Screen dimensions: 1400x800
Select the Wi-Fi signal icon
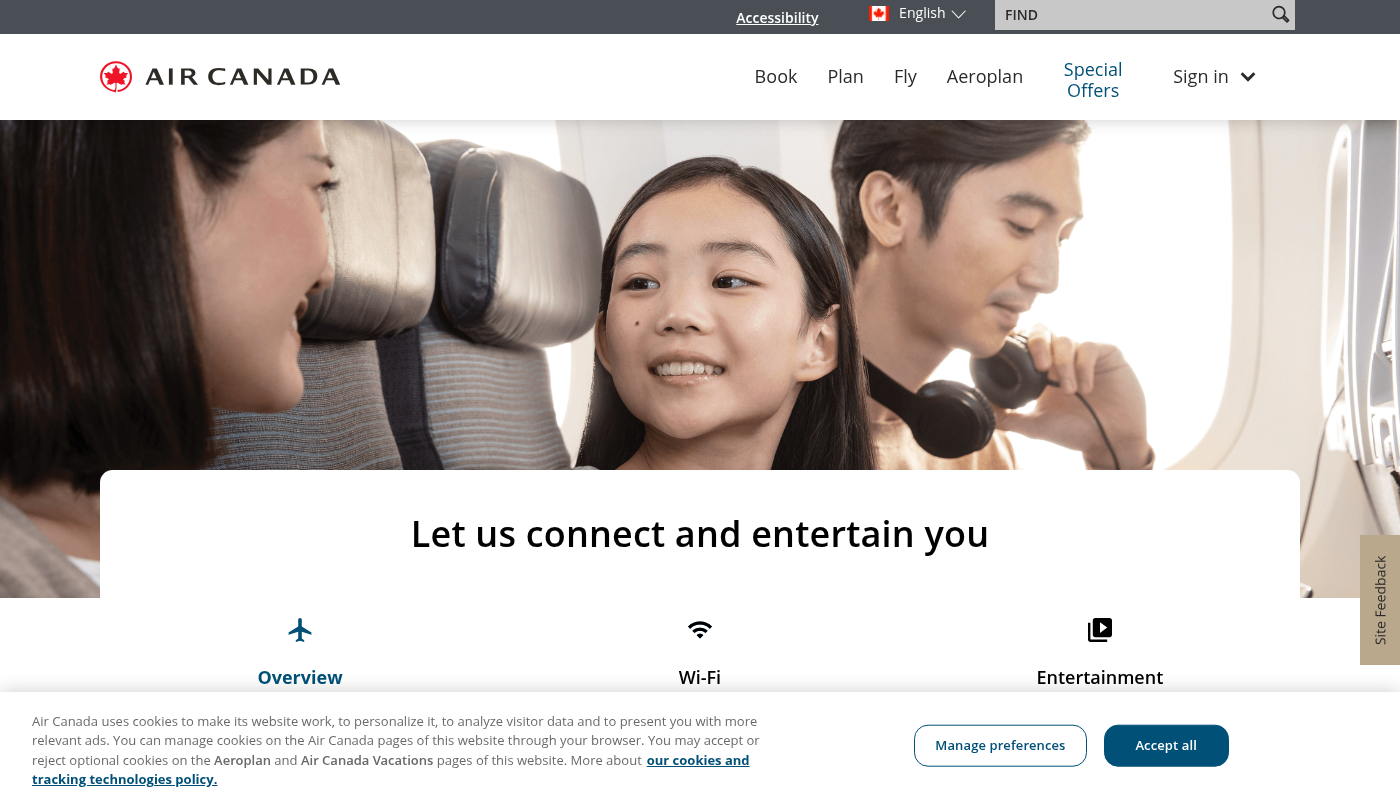[x=700, y=630]
